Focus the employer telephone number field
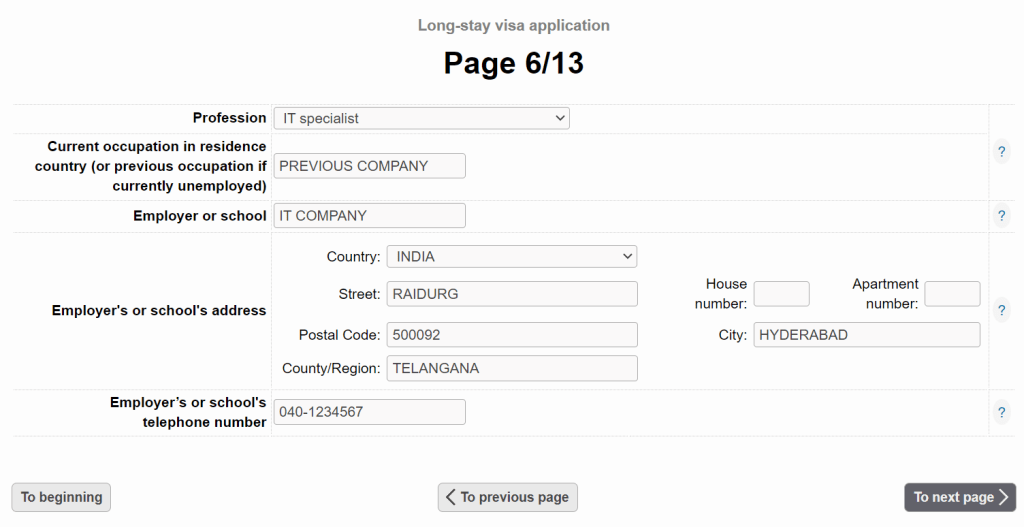This screenshot has width=1024, height=527. click(369, 412)
